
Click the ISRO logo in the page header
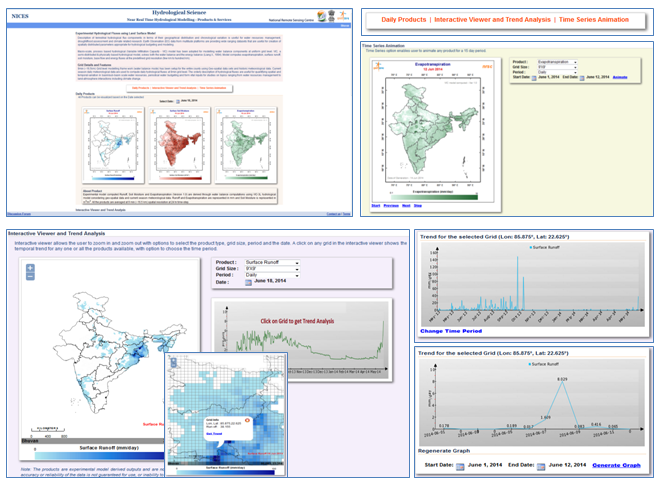pyautogui.click(x=343, y=16)
